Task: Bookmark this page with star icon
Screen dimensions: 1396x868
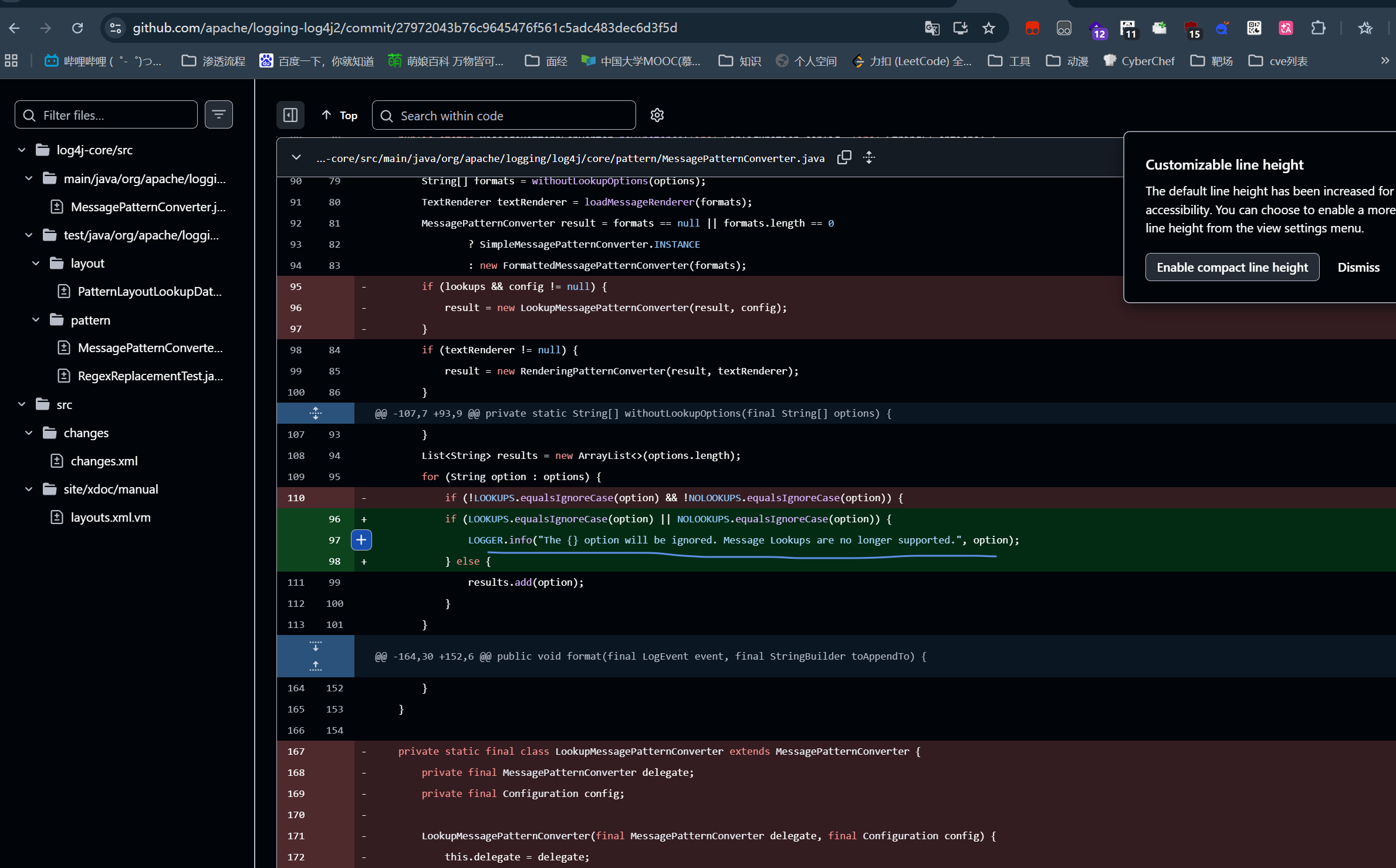Action: coord(989,28)
